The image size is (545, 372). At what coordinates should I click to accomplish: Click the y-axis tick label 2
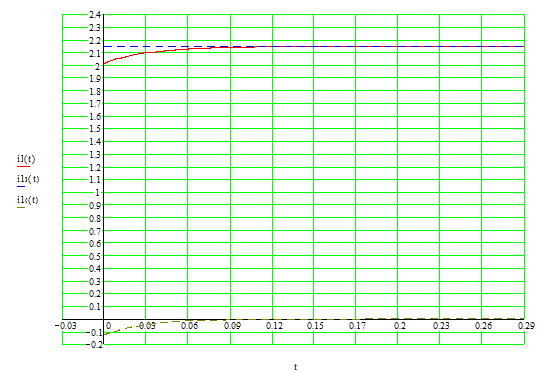click(97, 66)
